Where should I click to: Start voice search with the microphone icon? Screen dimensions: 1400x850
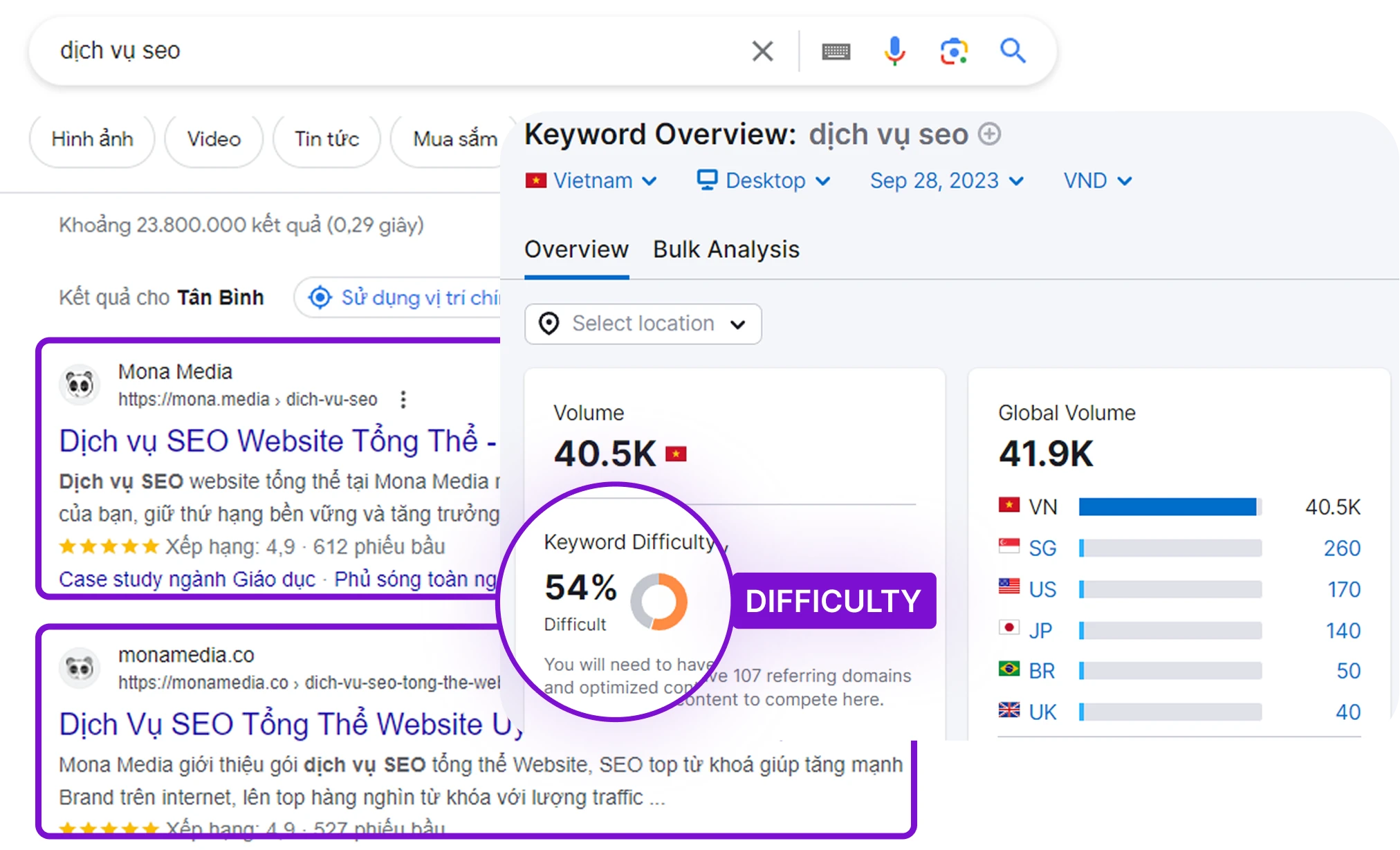[x=894, y=50]
